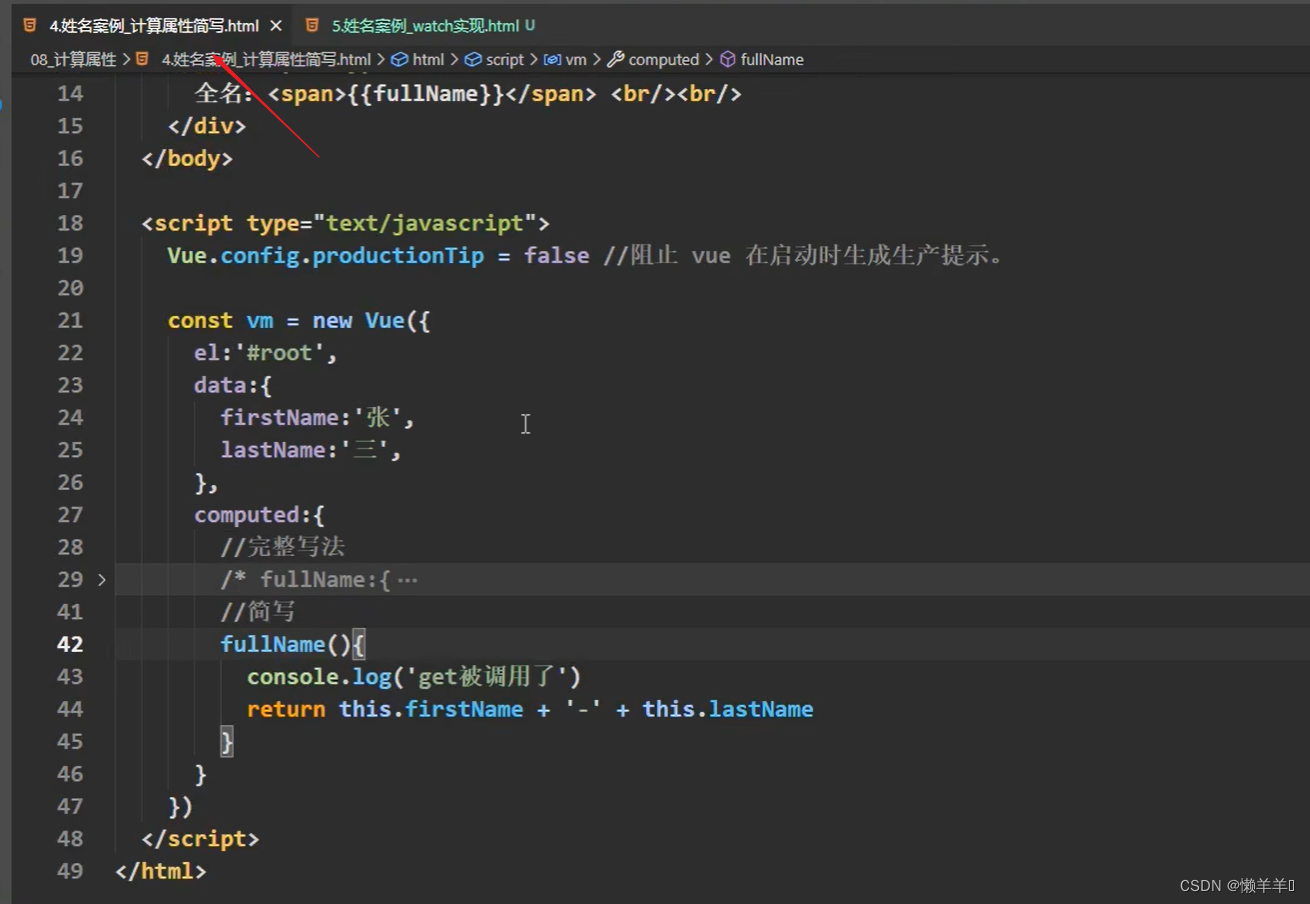Click line number 42 in the gutter
The height and width of the screenshot is (904, 1310).
(70, 644)
